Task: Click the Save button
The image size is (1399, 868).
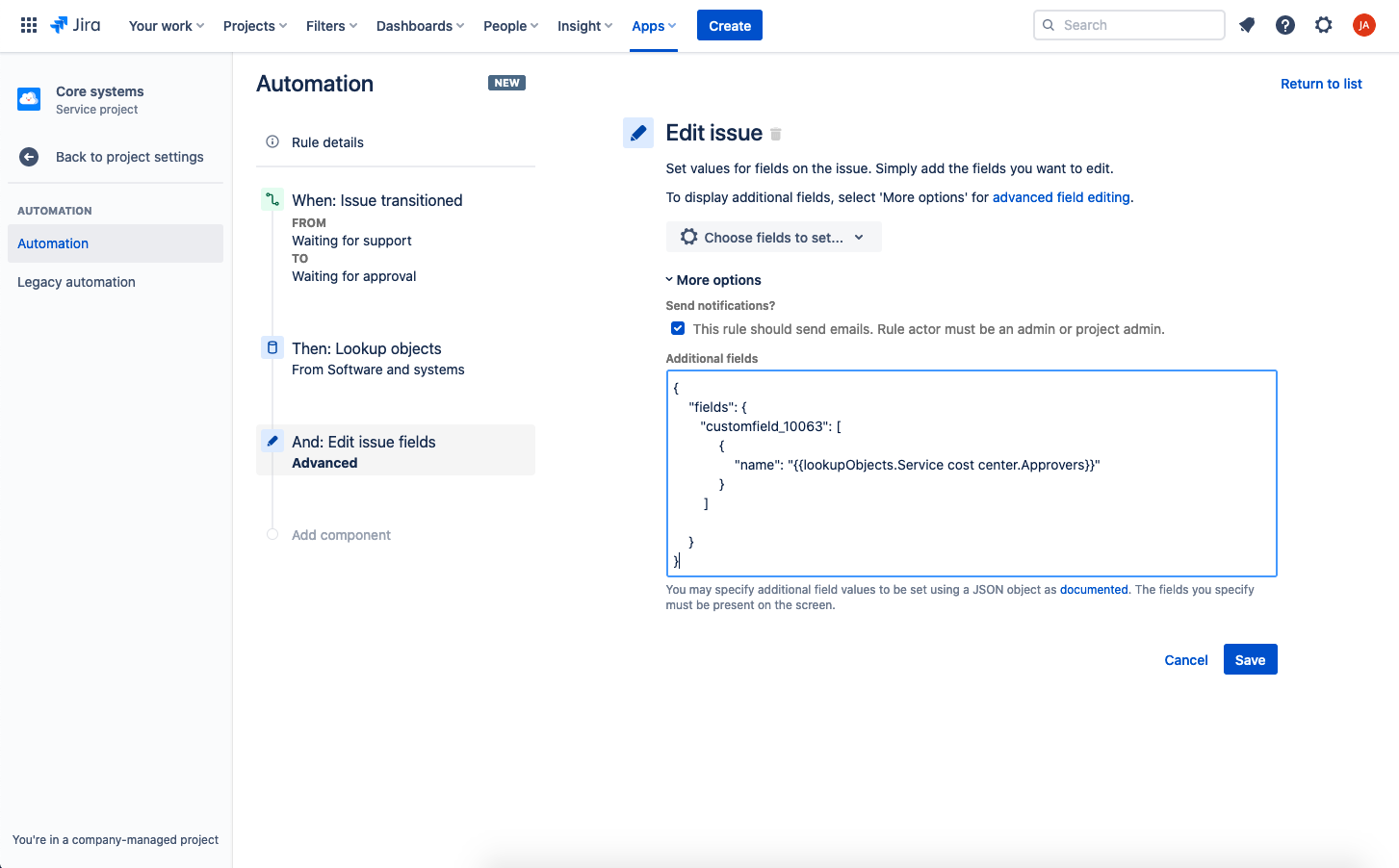Action: (x=1250, y=659)
